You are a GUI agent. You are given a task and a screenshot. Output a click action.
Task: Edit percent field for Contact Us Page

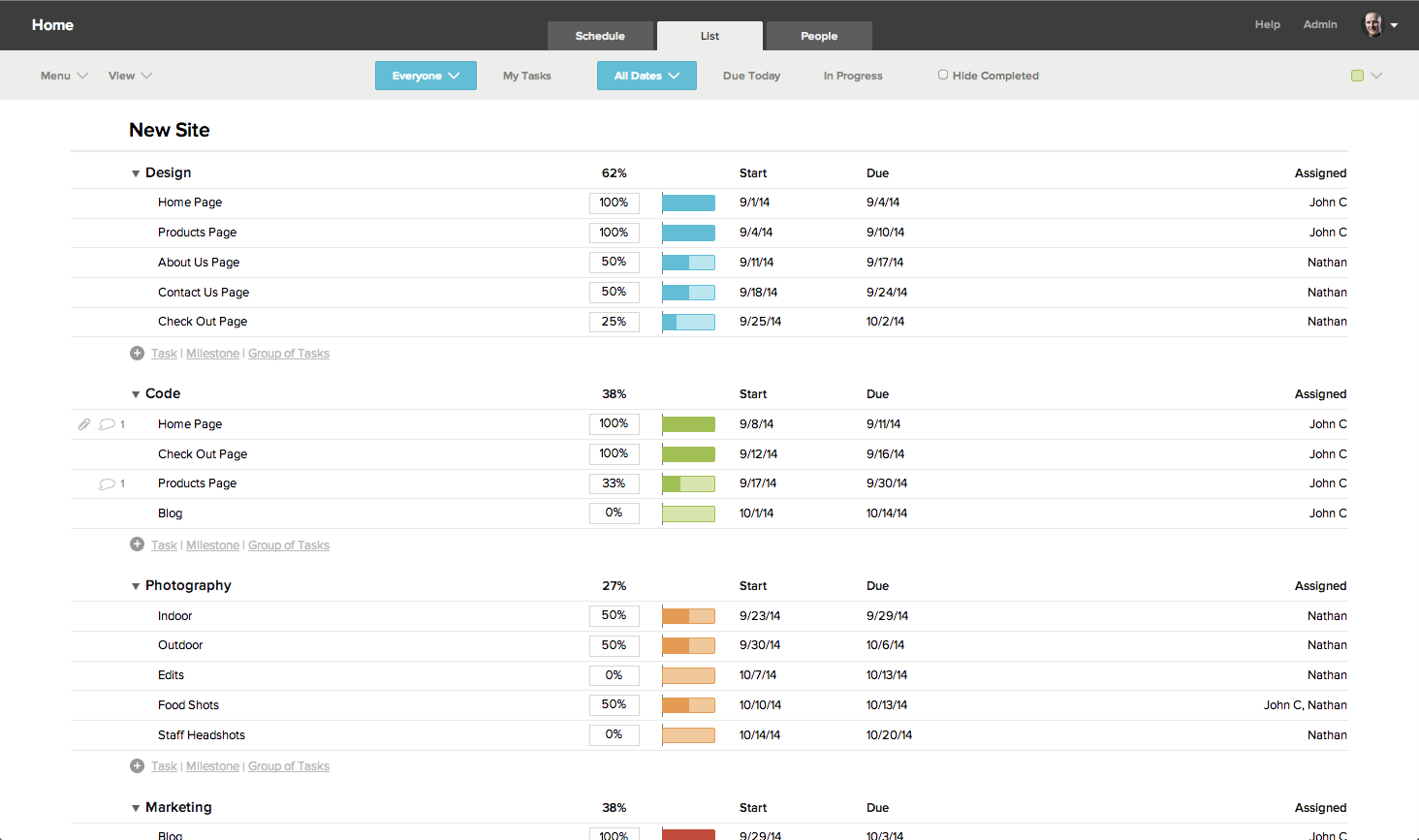615,292
